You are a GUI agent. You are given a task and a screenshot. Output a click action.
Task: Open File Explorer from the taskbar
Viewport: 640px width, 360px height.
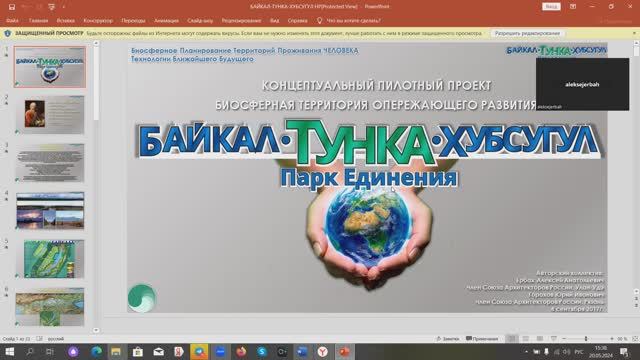pos(116,352)
